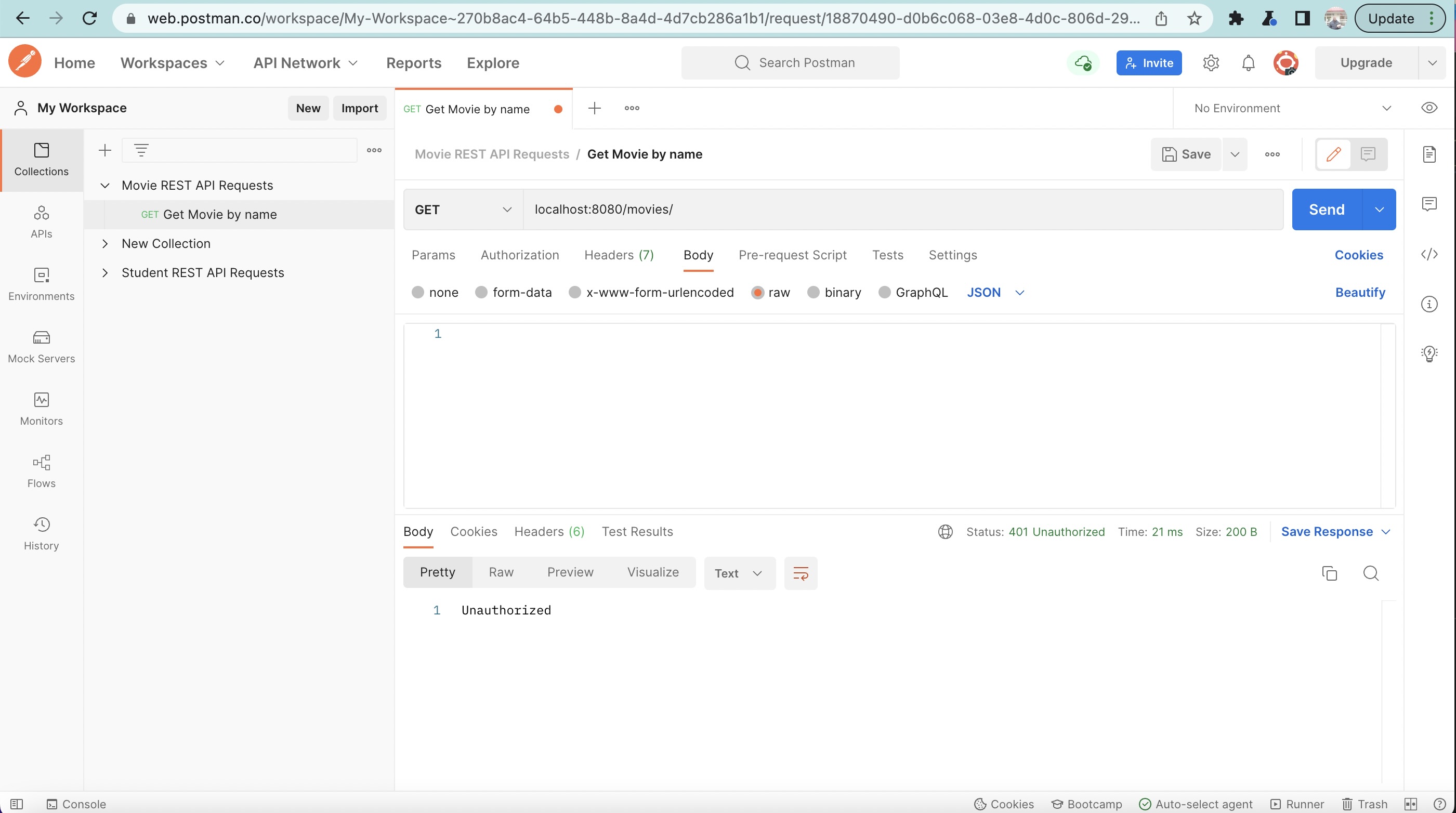
Task: Click the environment quick look eye icon
Action: point(1429,108)
